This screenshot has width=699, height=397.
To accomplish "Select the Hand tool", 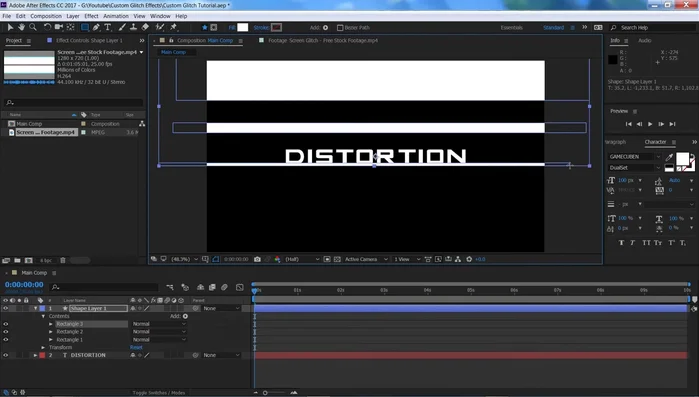I will click(x=21, y=27).
